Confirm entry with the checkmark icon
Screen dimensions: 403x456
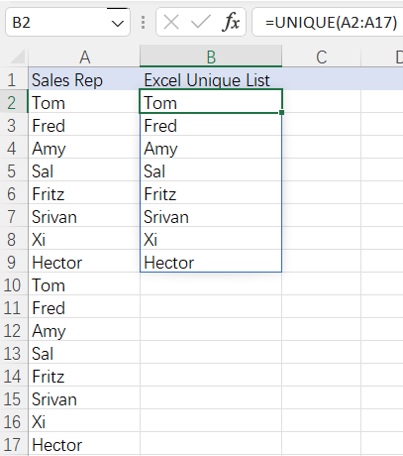click(x=200, y=23)
